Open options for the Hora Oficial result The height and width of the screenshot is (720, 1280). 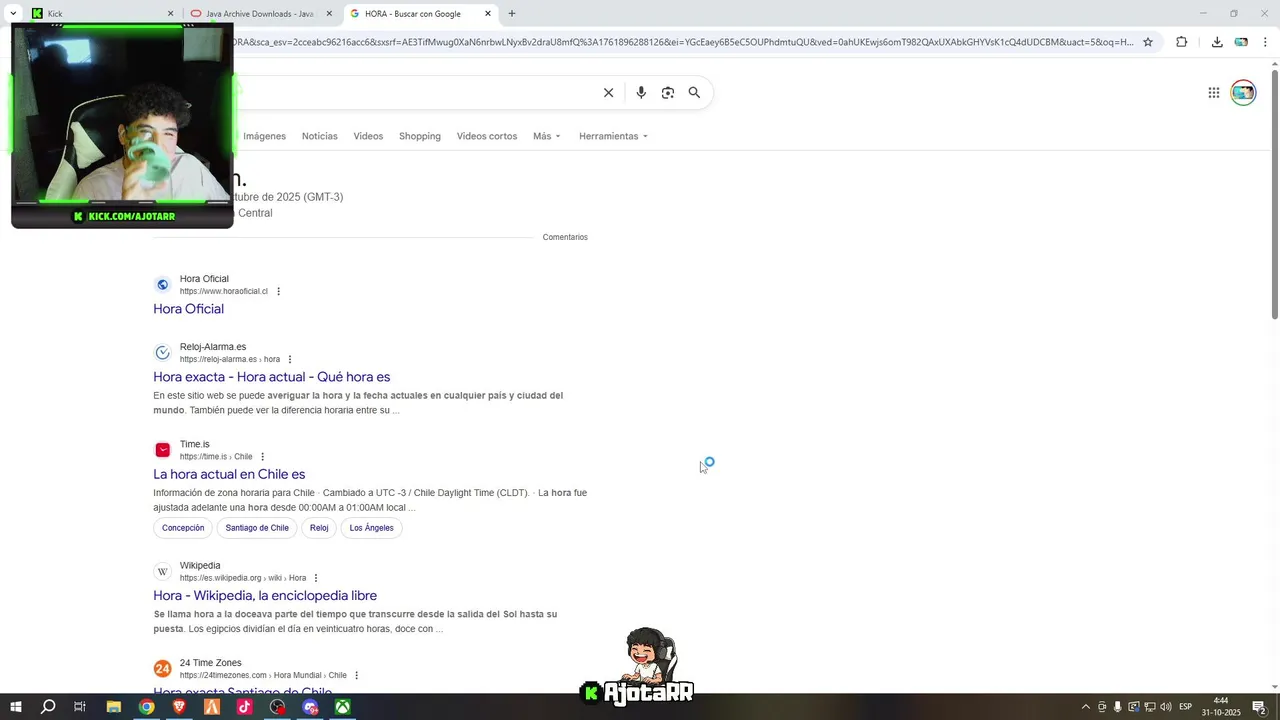coord(279,291)
